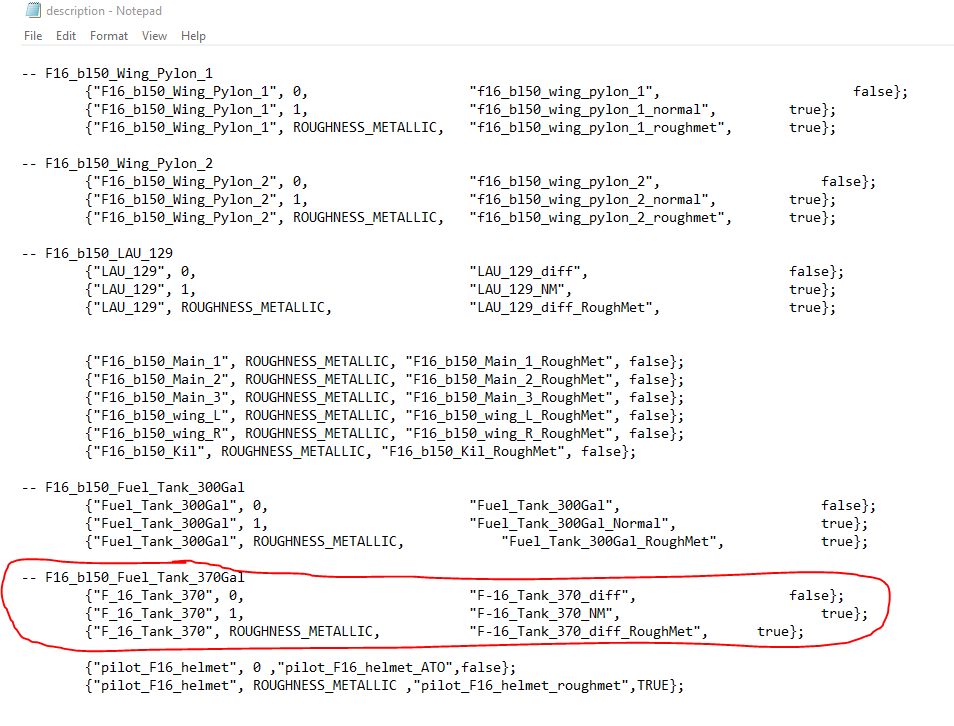Open the Format menu
Image resolution: width=954 pixels, height=726 pixels.
(x=109, y=36)
